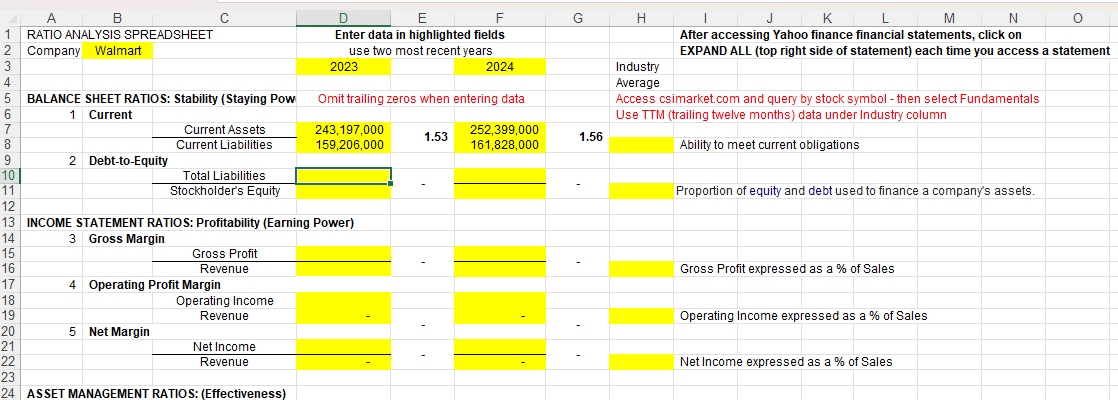
Task: Select column D header
Action: click(343, 17)
